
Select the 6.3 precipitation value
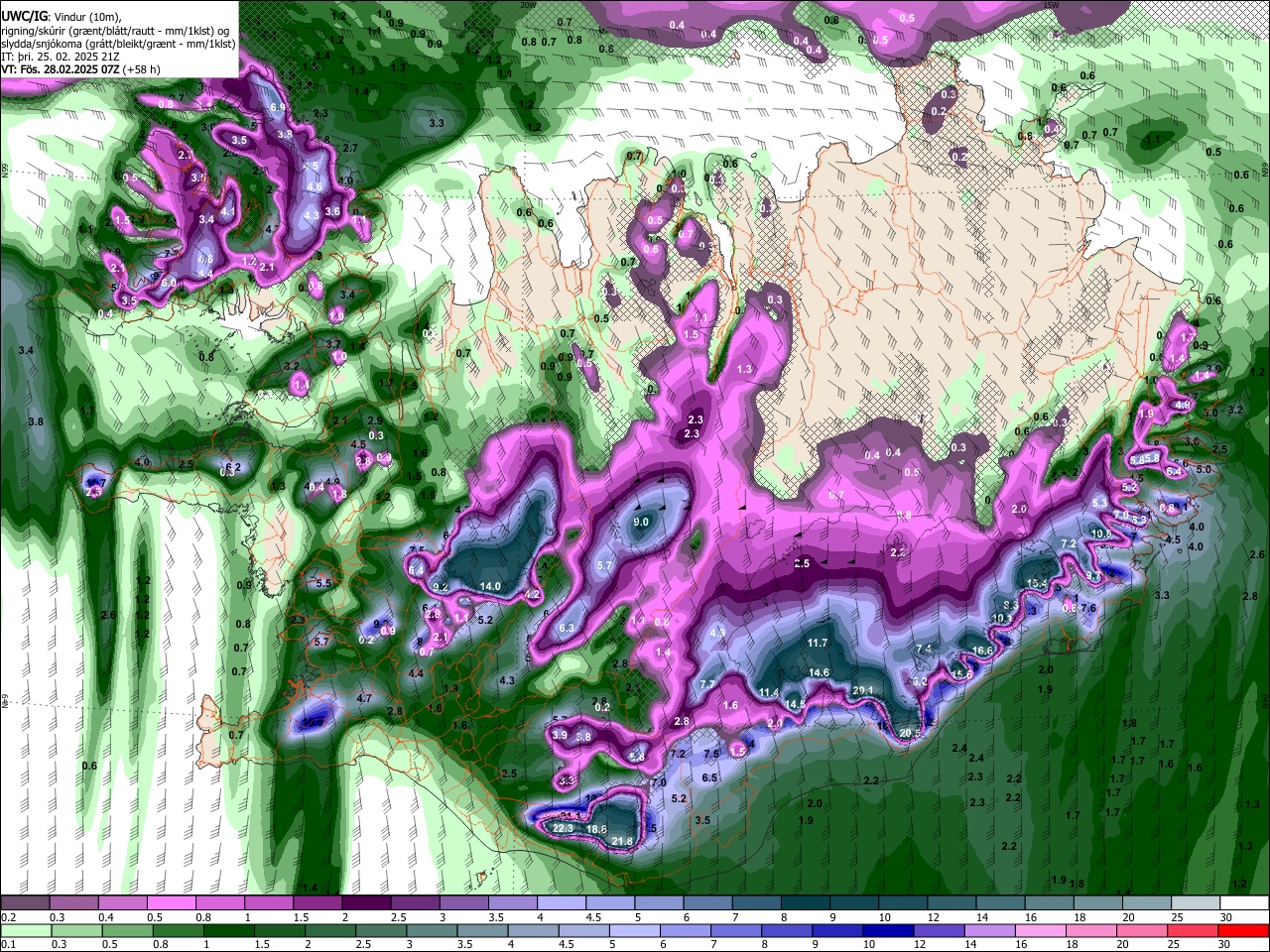tap(568, 629)
